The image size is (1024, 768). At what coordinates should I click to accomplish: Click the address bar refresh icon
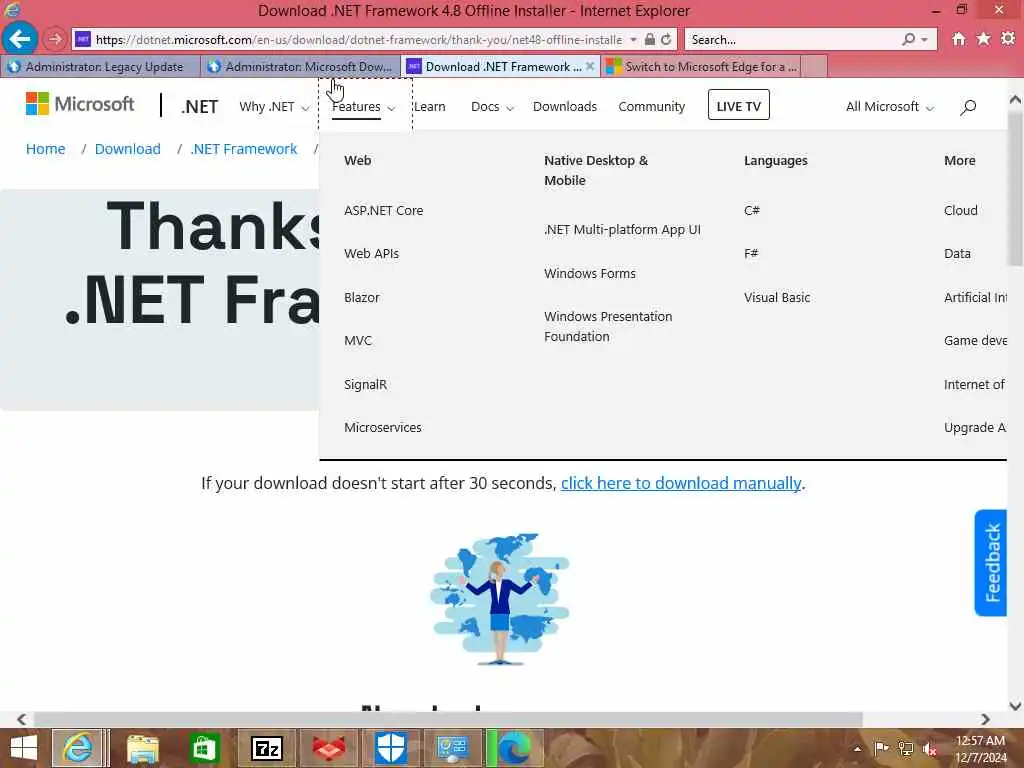pyautogui.click(x=666, y=40)
